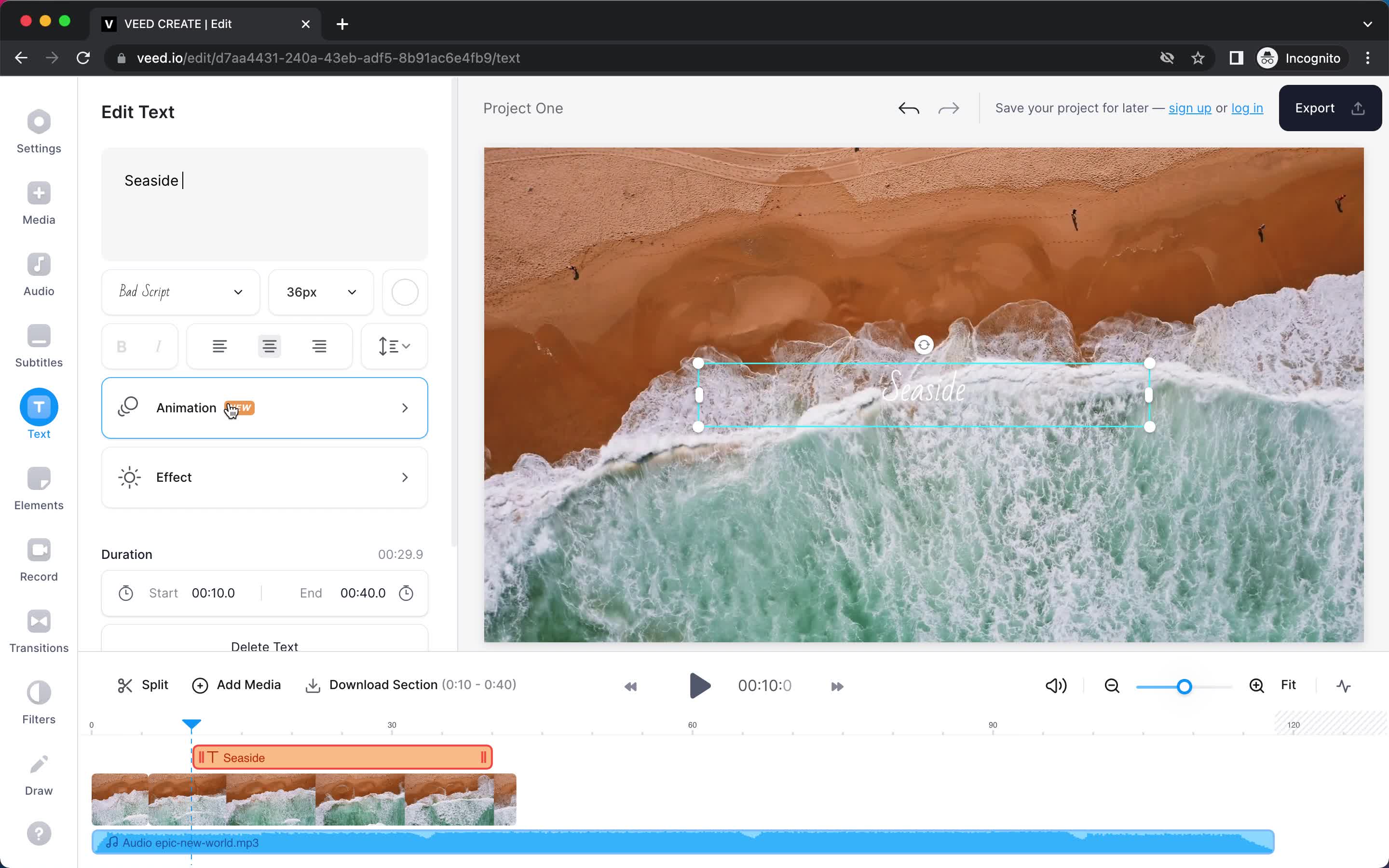The image size is (1389, 868).
Task: Open the sign up link
Action: [x=1190, y=108]
